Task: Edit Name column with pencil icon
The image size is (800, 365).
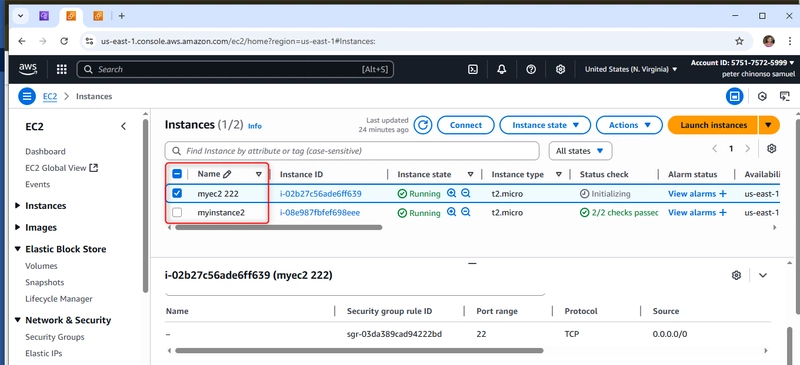Action: click(x=227, y=174)
